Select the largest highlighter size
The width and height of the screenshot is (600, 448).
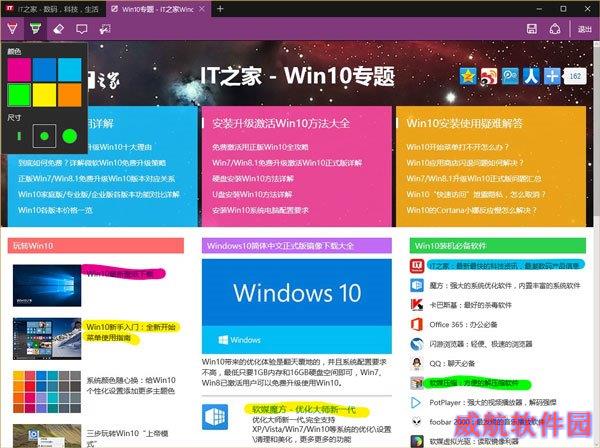(70, 136)
